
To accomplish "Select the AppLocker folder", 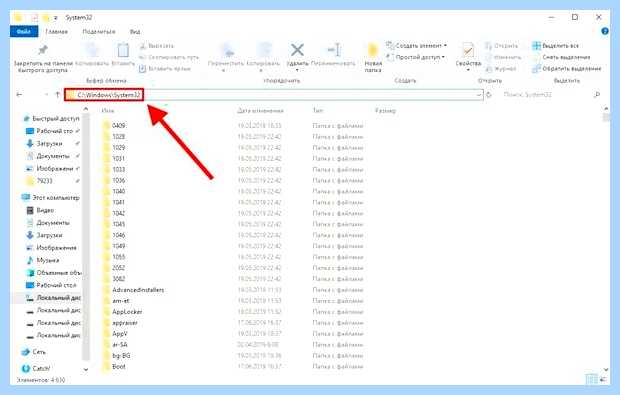I will click(x=122, y=312).
